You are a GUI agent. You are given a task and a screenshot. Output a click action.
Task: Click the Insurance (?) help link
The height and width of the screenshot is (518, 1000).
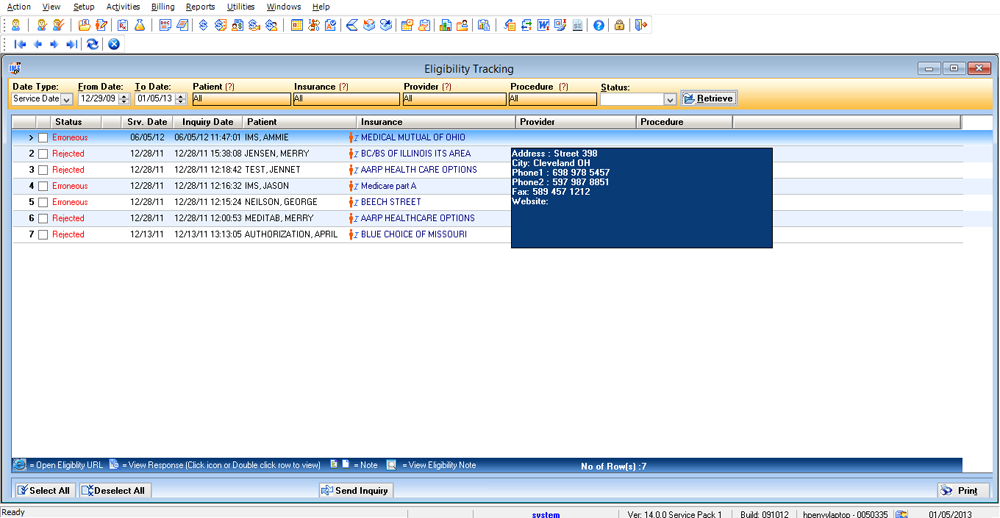tap(344, 86)
